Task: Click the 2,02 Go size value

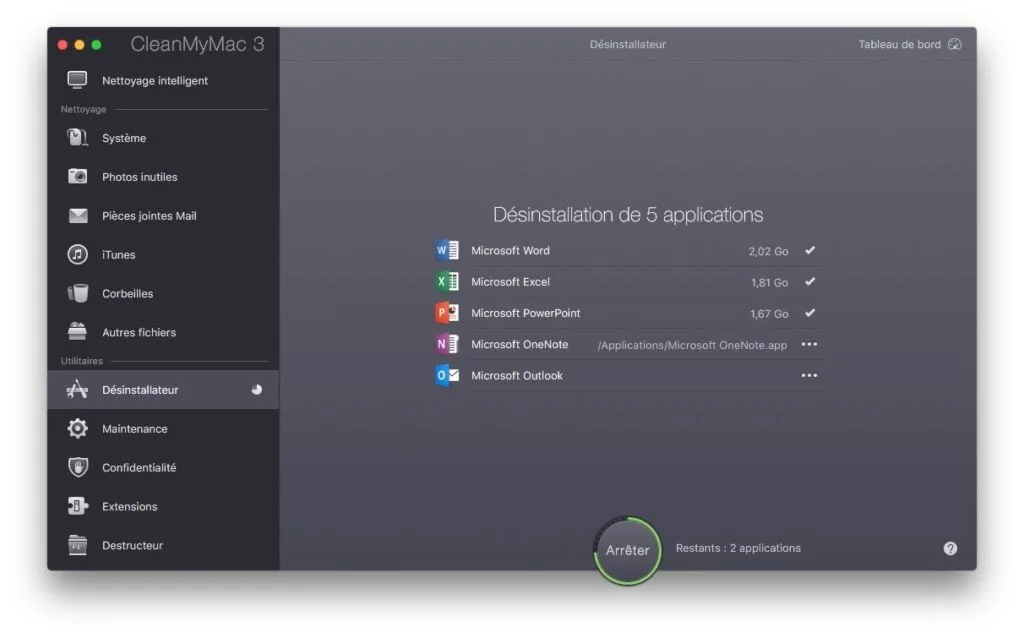Action: pos(768,251)
